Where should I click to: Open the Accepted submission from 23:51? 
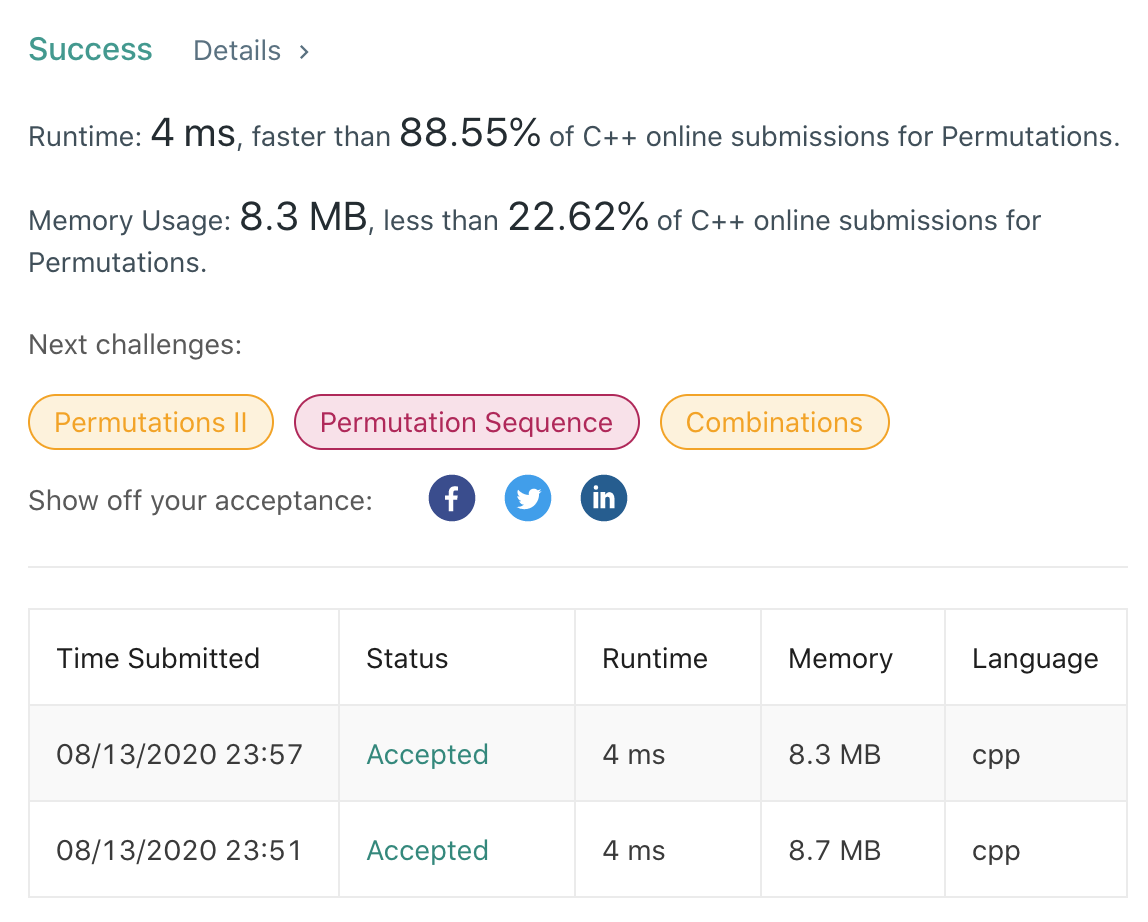(427, 849)
